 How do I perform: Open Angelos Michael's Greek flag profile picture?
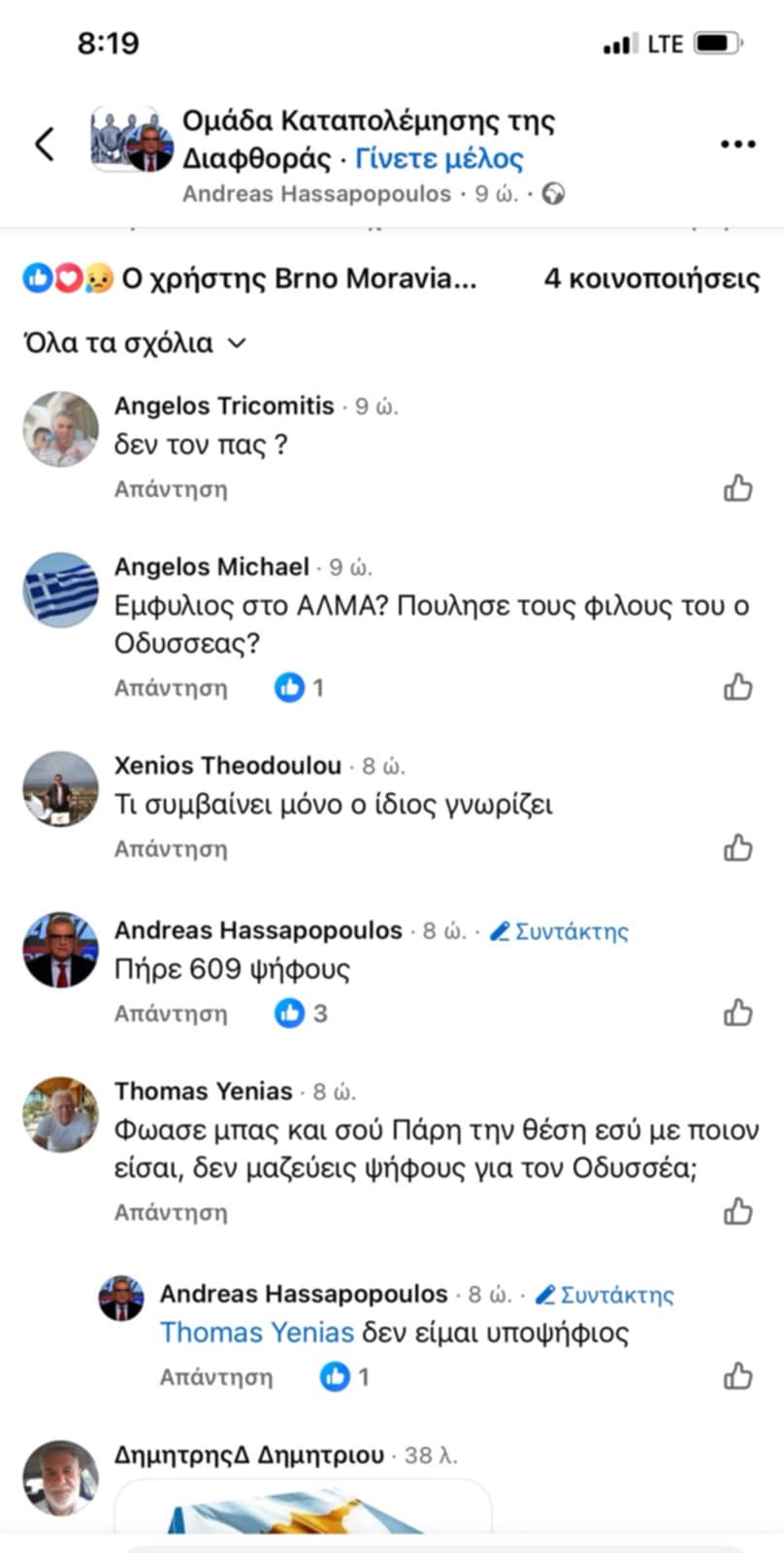coord(60,590)
